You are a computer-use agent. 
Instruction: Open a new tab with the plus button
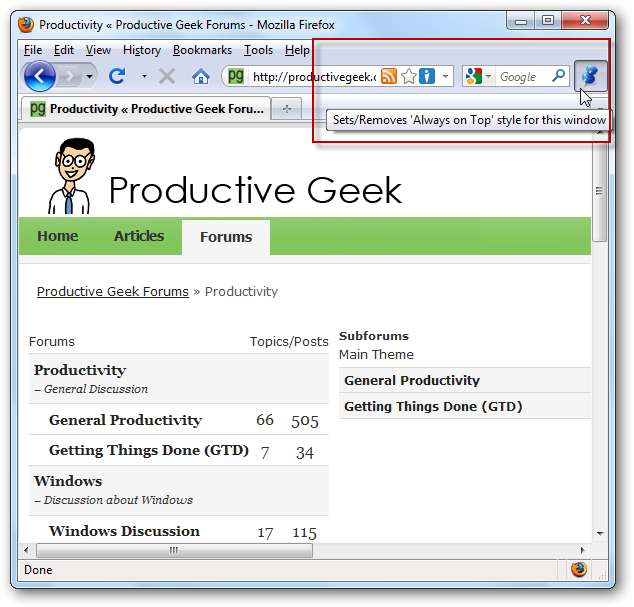click(x=287, y=108)
